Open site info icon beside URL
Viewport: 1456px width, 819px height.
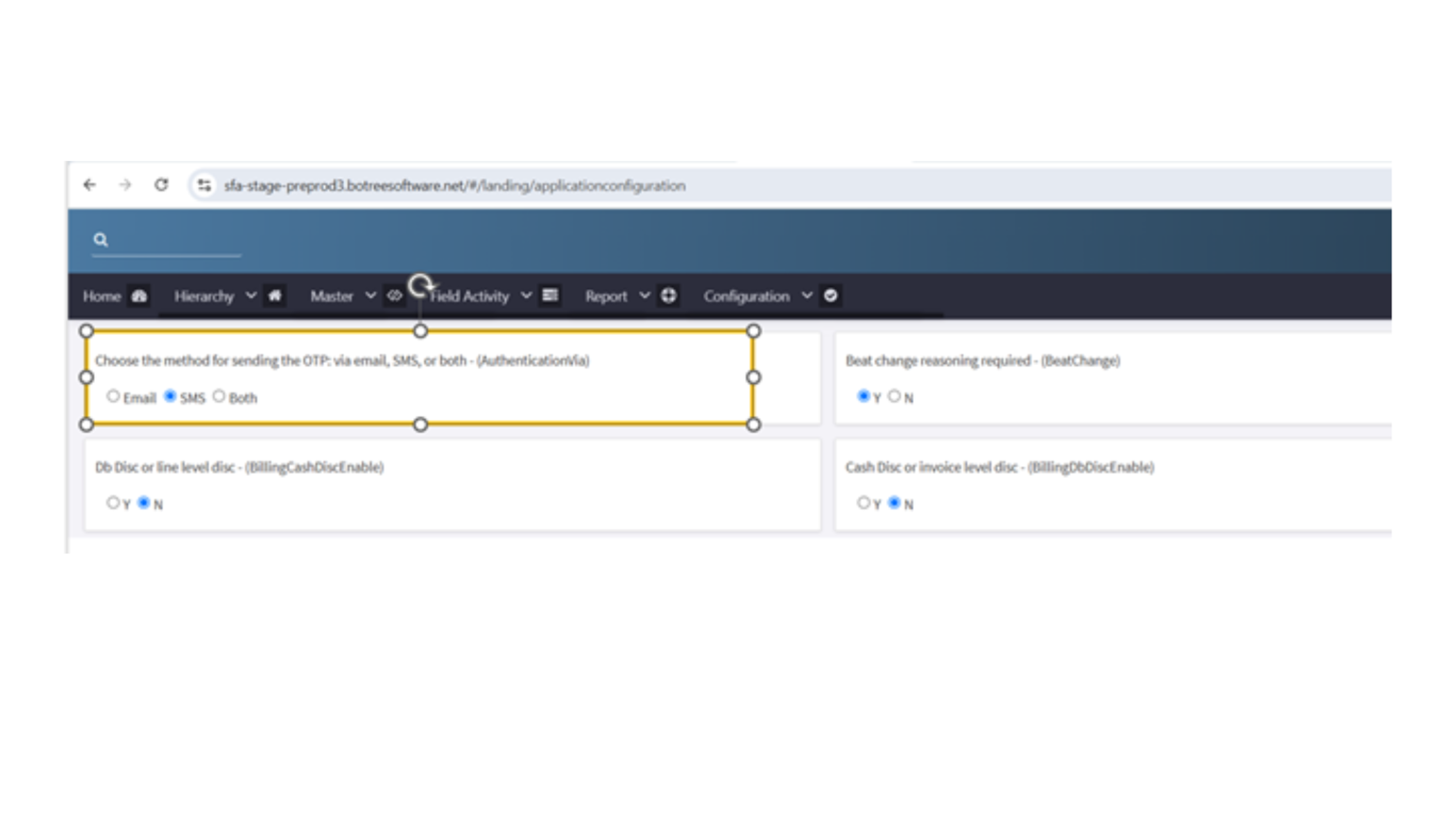pyautogui.click(x=204, y=185)
